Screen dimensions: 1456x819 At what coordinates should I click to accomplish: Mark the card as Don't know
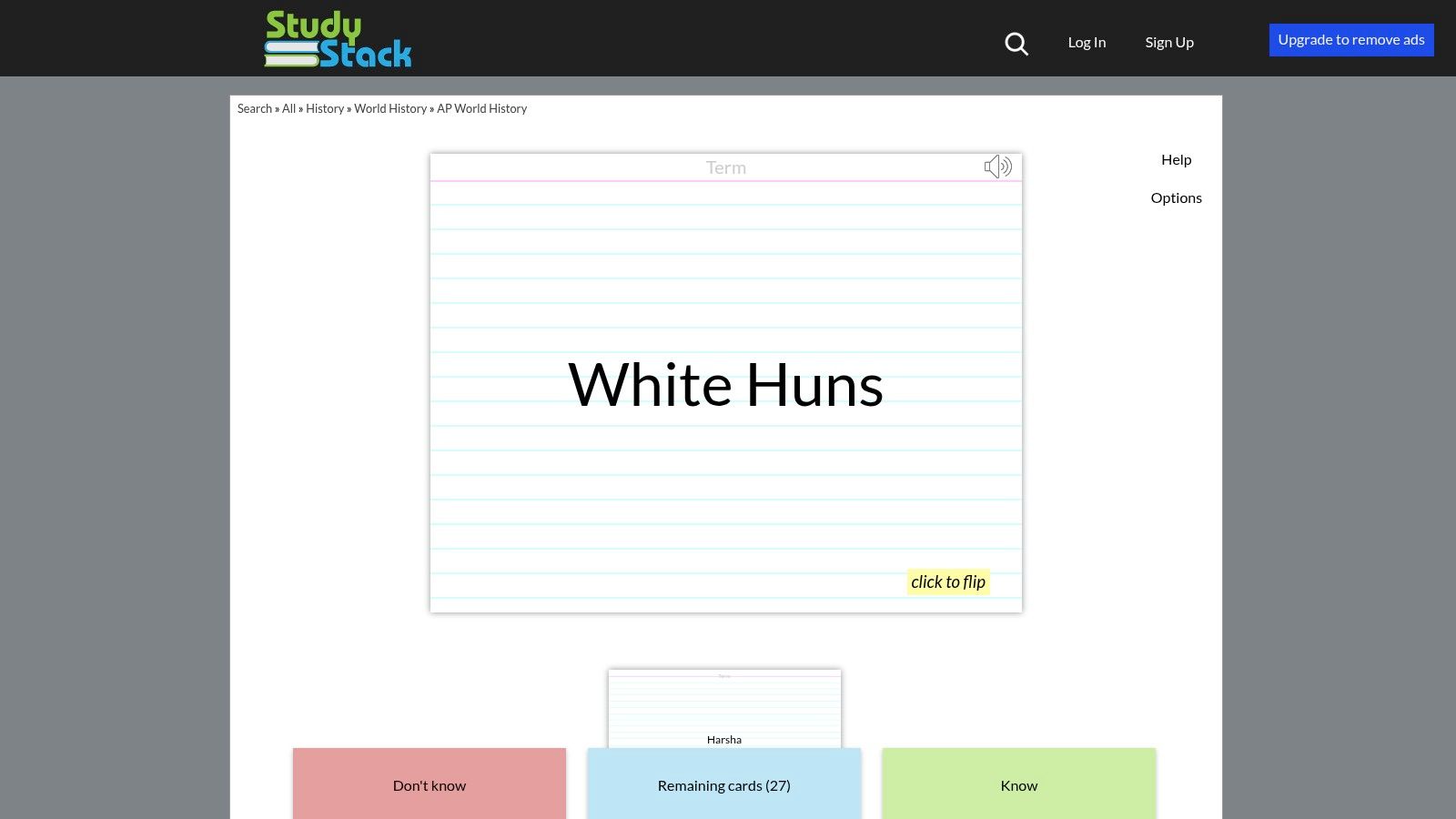(x=429, y=784)
